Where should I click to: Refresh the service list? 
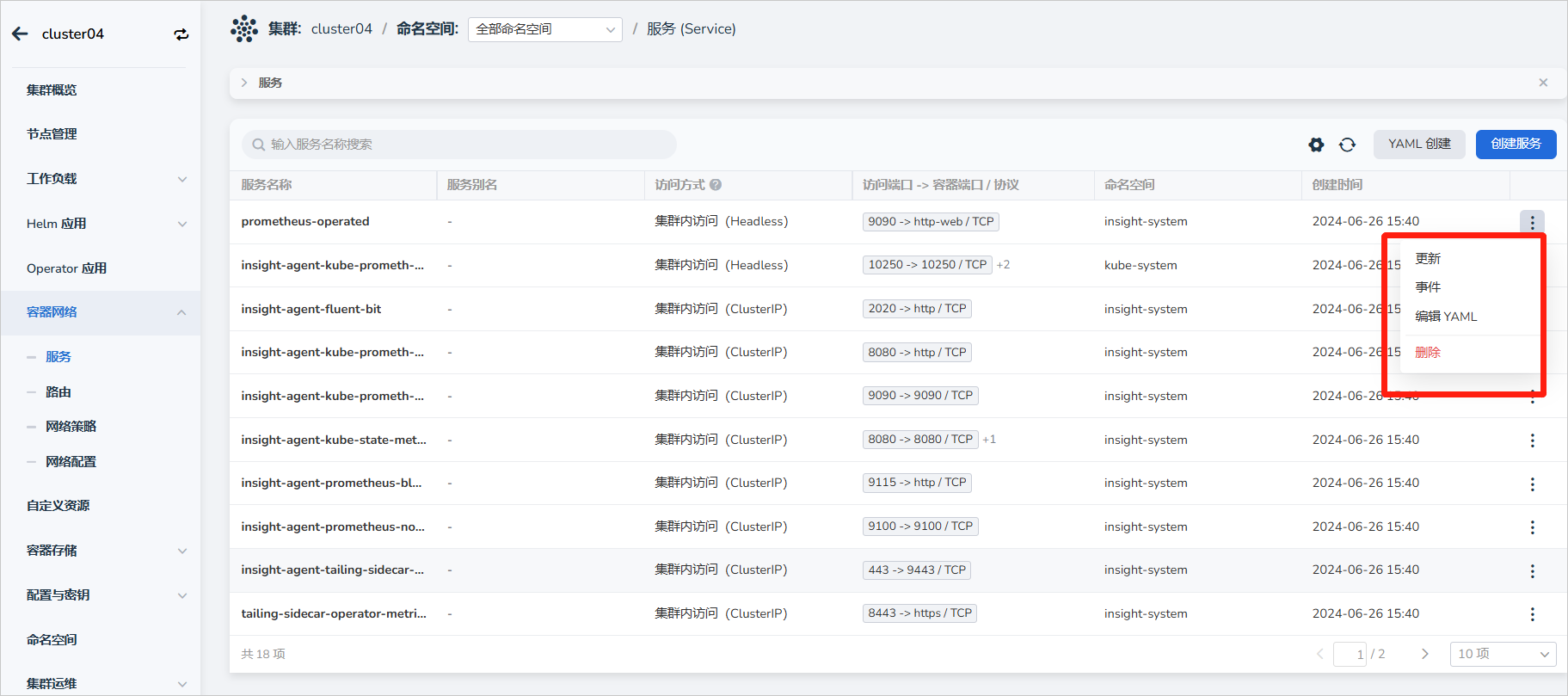coord(1347,145)
